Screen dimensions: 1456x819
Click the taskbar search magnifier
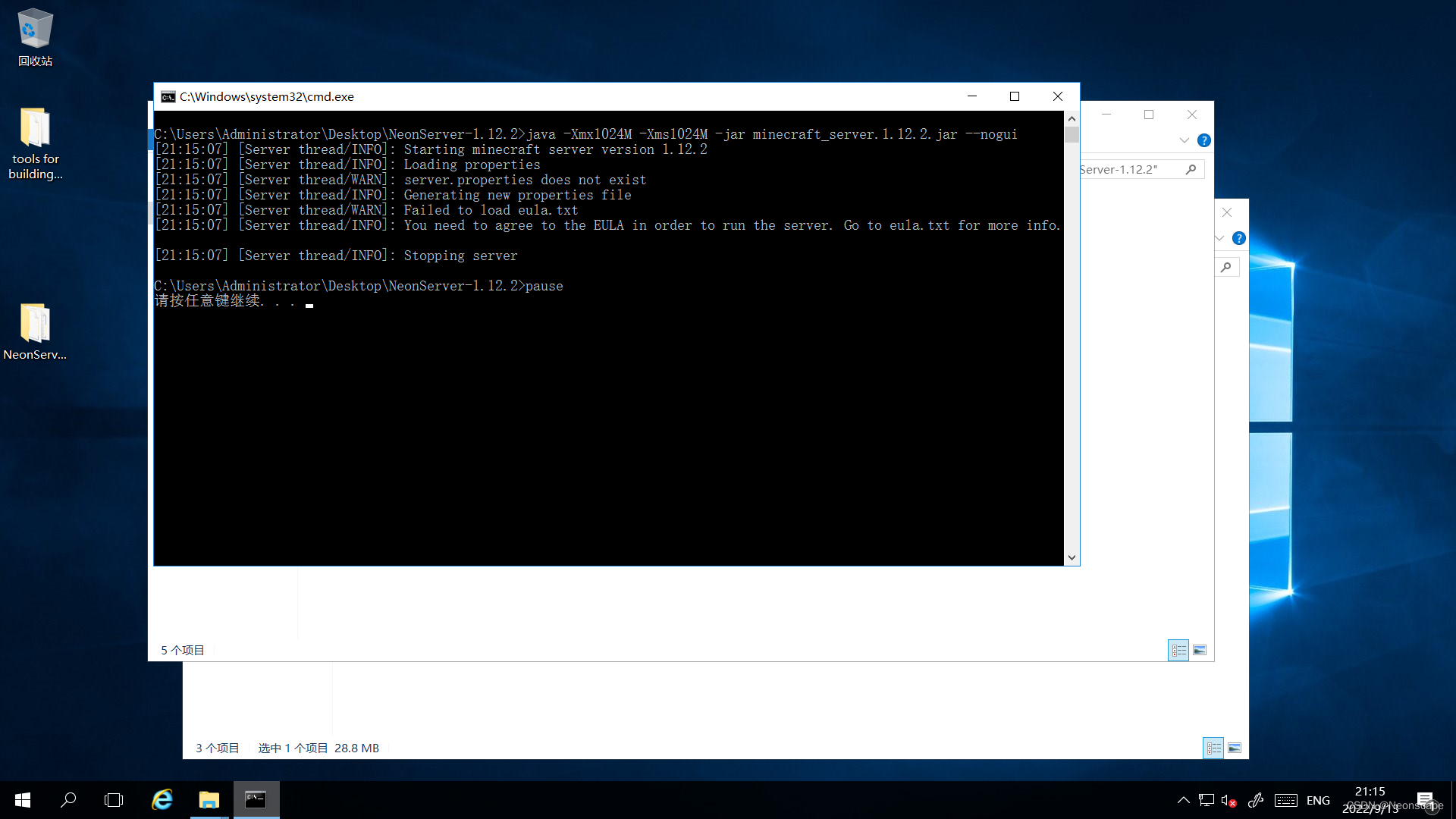pyautogui.click(x=68, y=800)
